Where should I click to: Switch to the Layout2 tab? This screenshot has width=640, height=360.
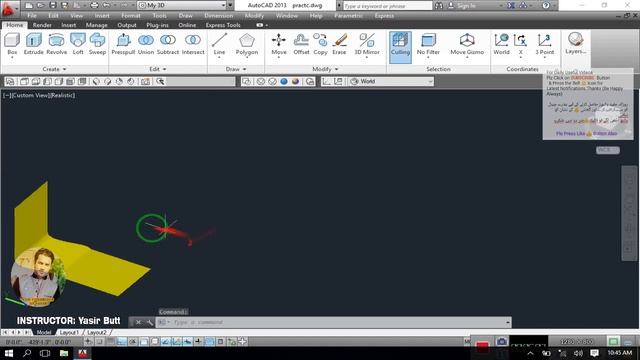tap(97, 332)
